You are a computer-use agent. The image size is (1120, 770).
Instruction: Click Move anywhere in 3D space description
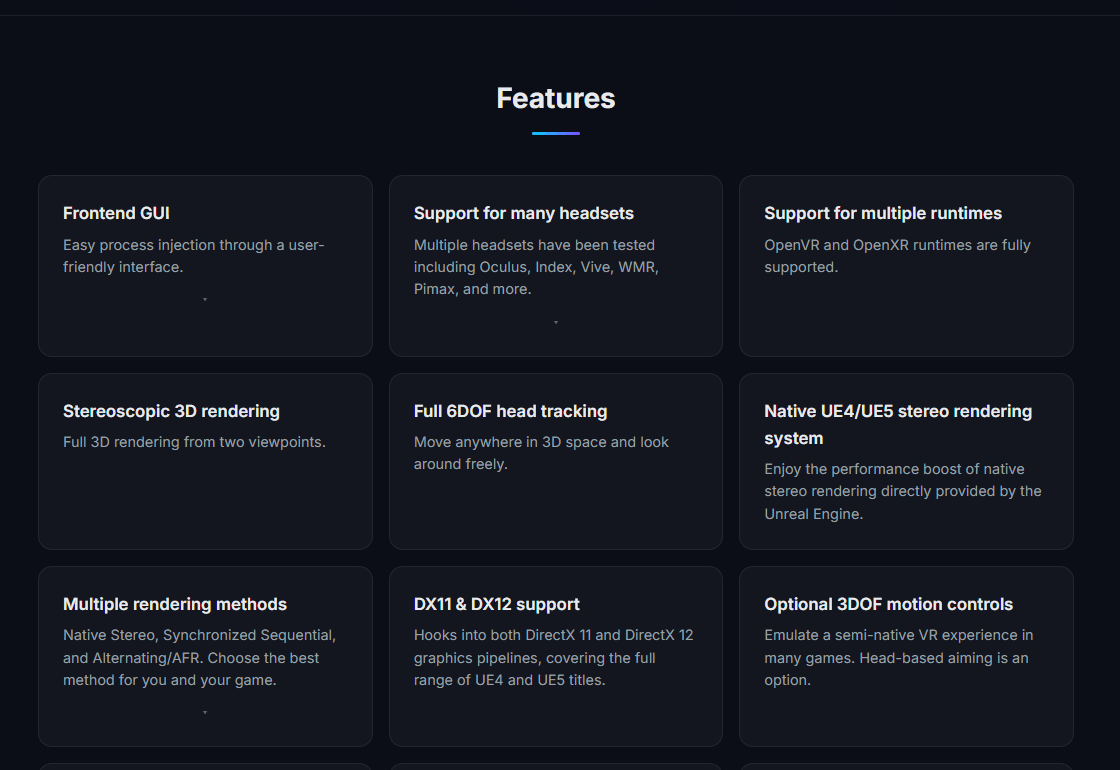541,453
